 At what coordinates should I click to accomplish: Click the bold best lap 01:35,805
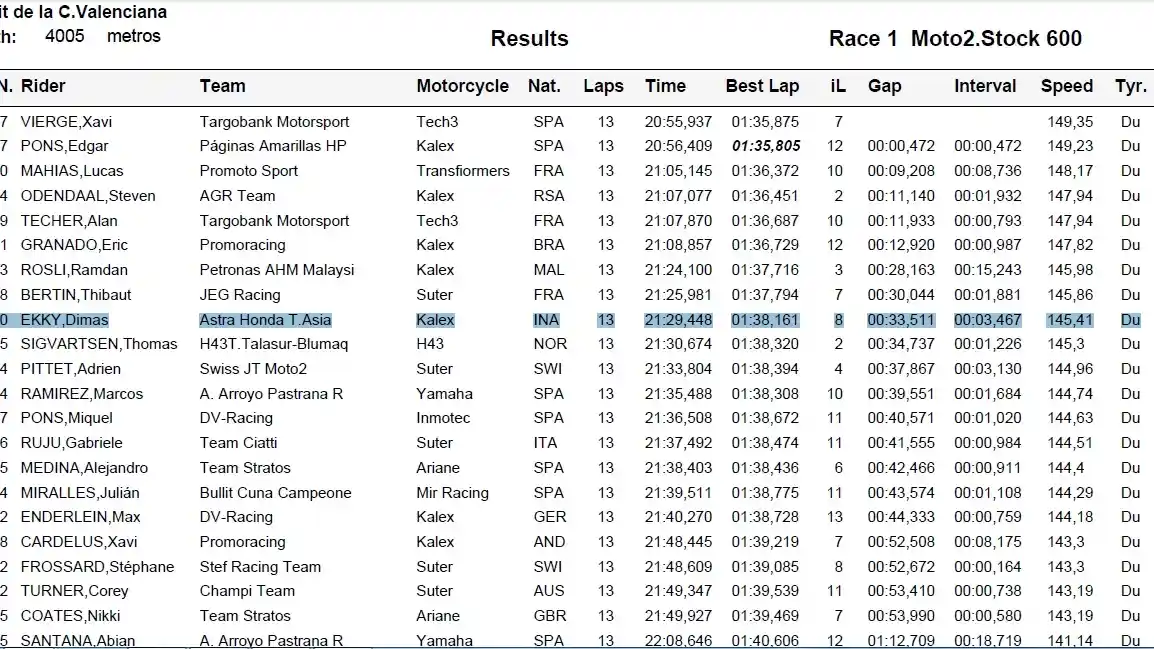click(765, 146)
